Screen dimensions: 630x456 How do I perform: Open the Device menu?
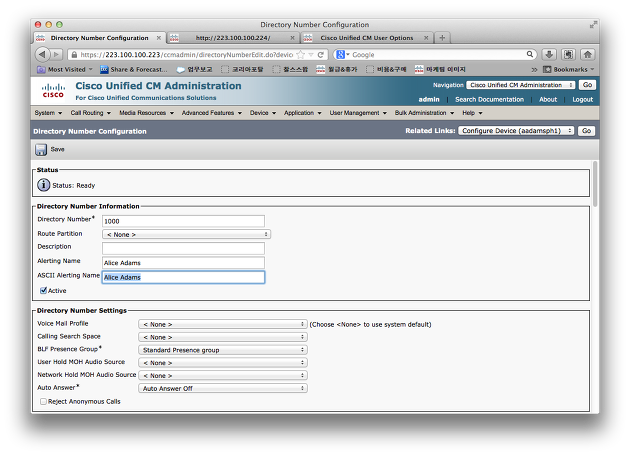[263, 113]
